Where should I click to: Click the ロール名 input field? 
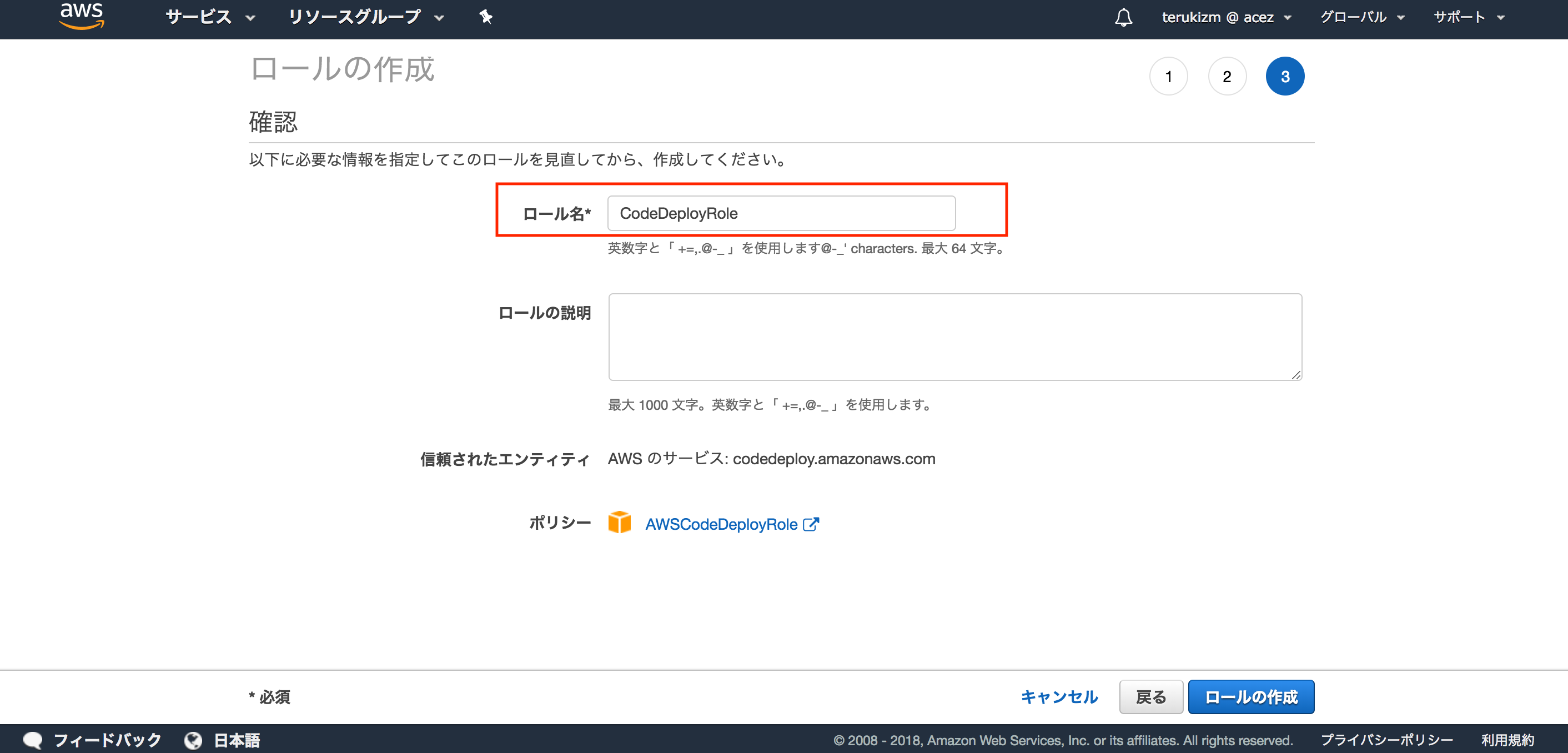[x=781, y=213]
